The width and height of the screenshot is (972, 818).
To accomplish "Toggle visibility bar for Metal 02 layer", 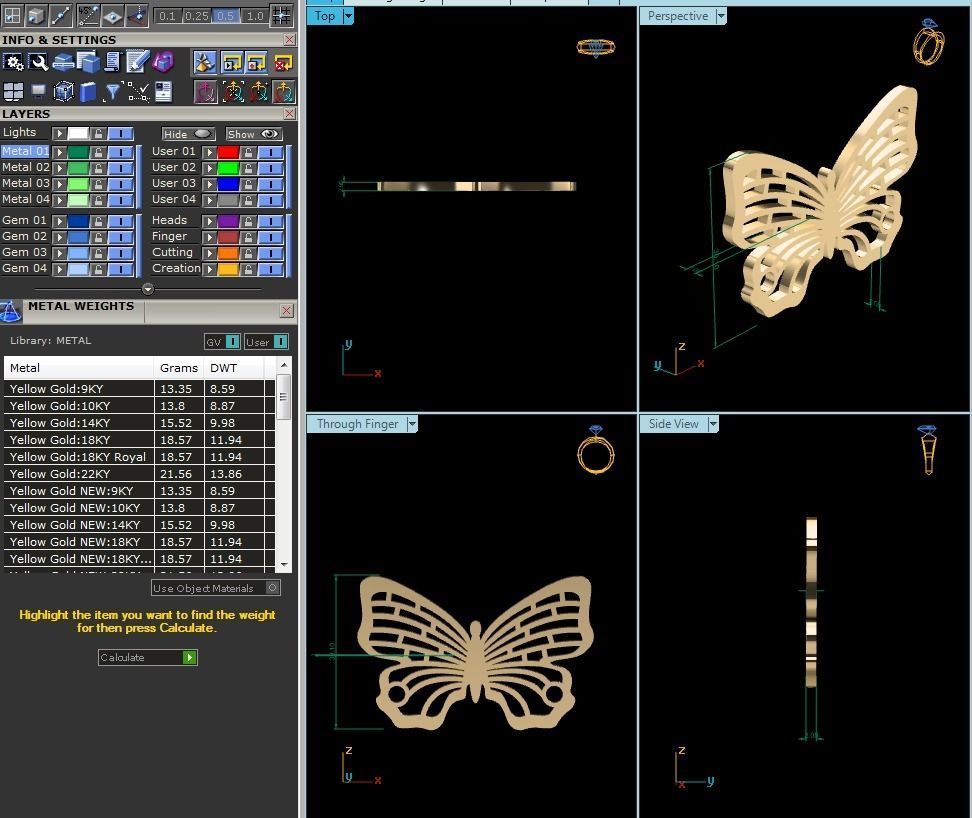I will tap(120, 168).
